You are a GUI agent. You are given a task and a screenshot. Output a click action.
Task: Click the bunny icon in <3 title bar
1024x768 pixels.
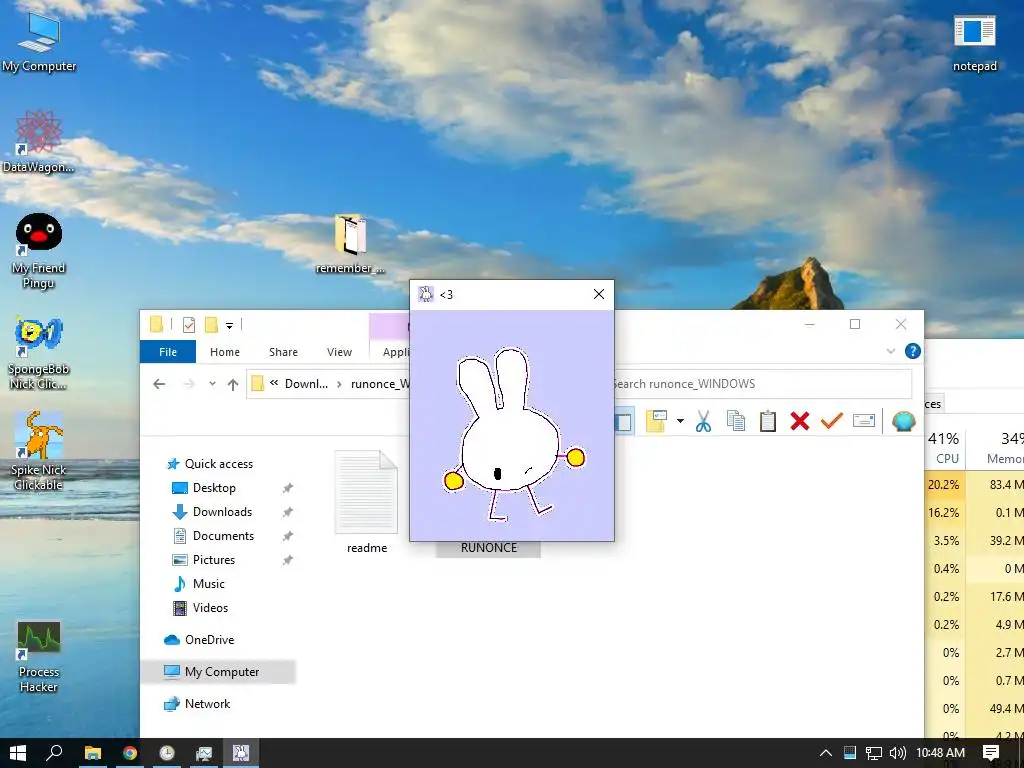(426, 294)
